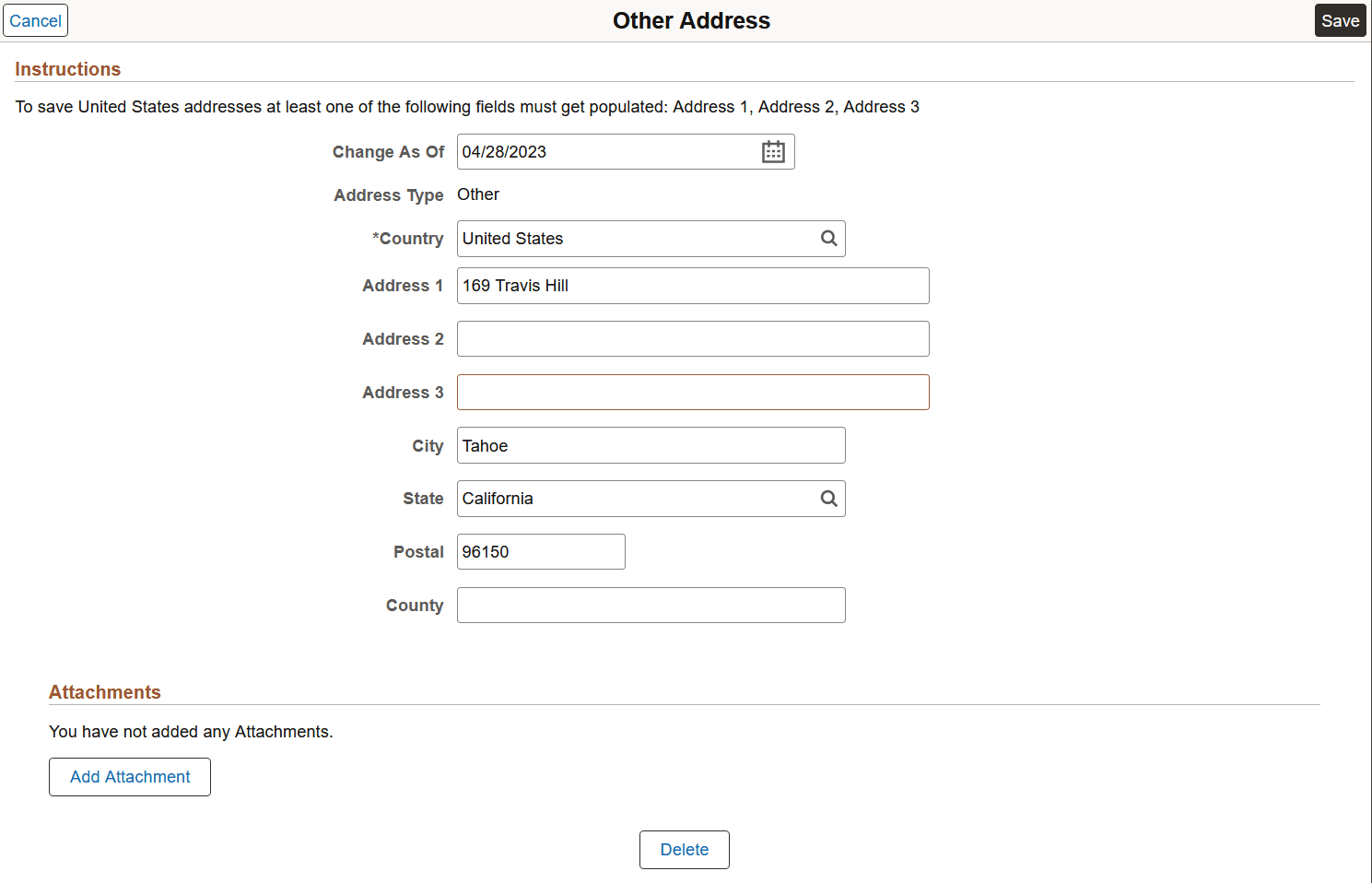The image size is (1372, 883).
Task: Click the Attachments section header
Action: (x=104, y=691)
